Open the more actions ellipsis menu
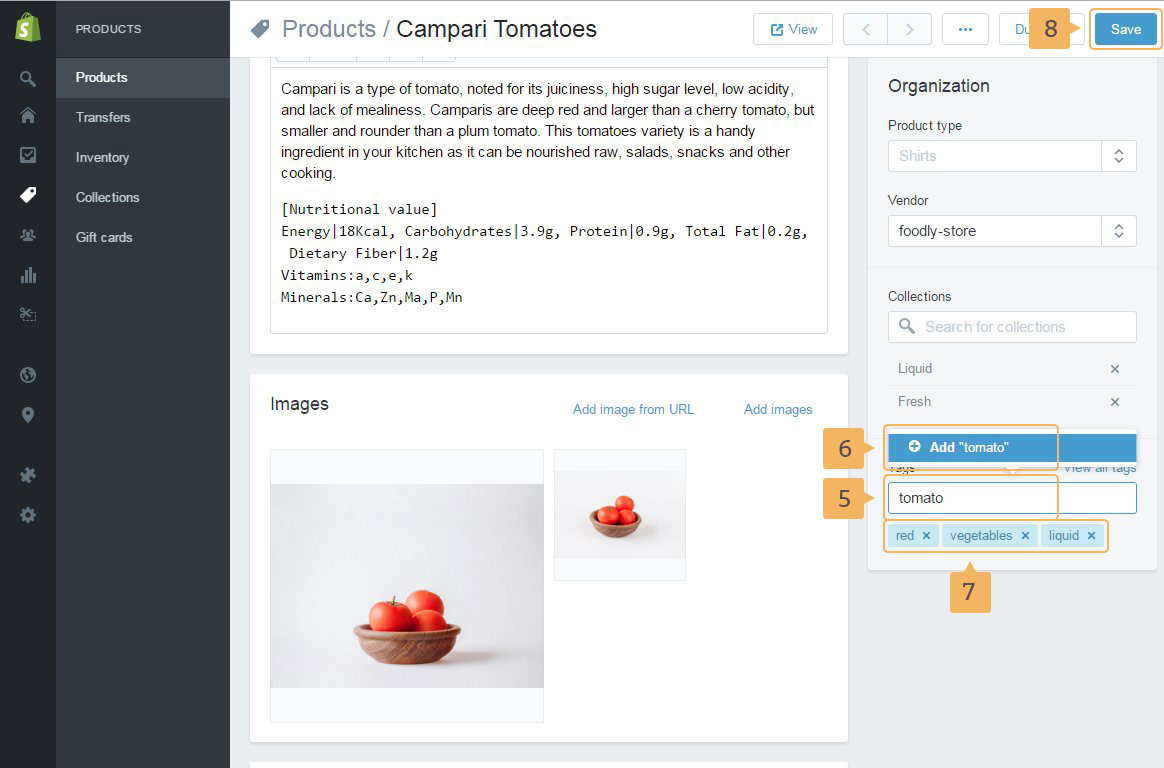The height and width of the screenshot is (768, 1164). point(965,29)
